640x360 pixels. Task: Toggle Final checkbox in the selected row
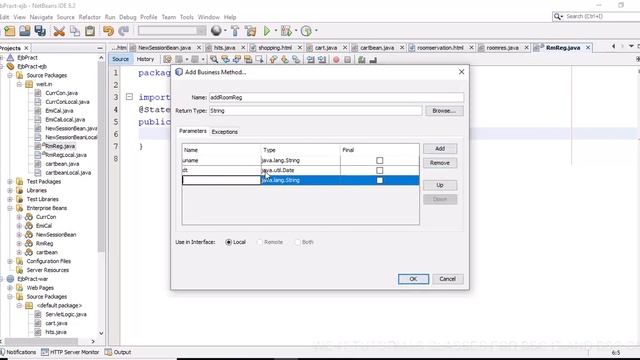coord(380,180)
